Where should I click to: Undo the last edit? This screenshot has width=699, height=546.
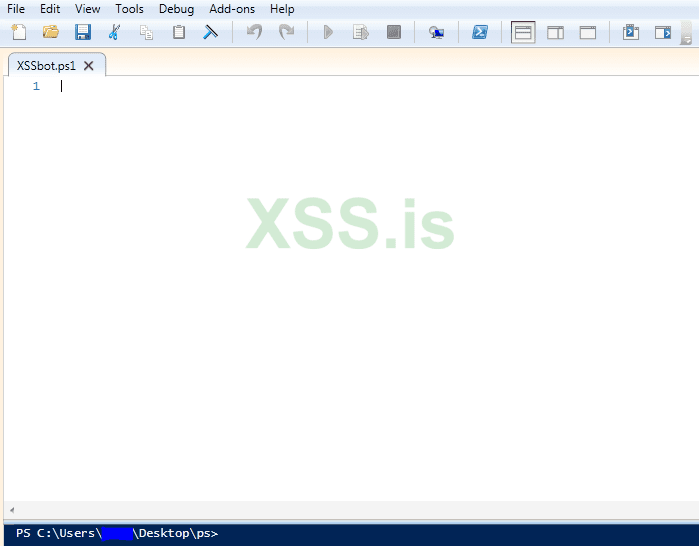(x=255, y=32)
